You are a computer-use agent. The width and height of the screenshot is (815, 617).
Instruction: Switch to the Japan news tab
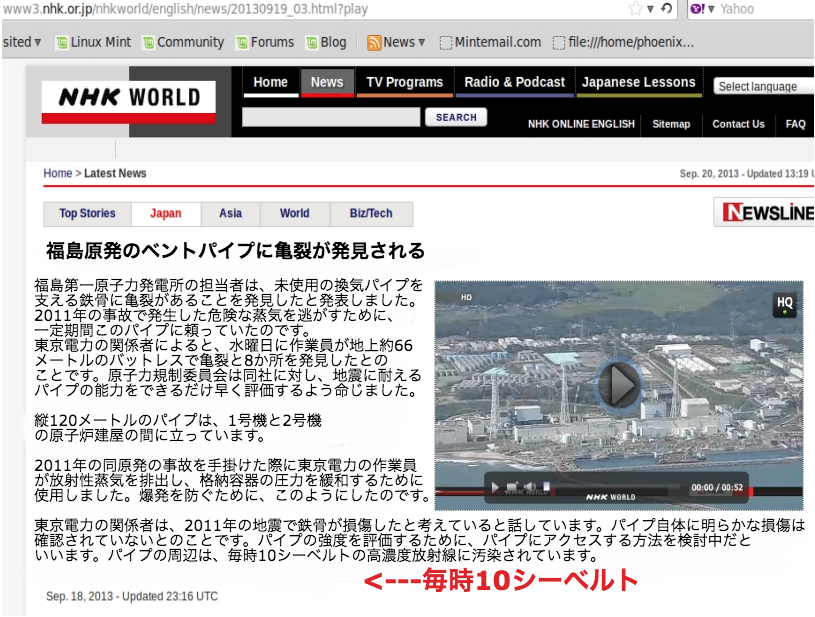pyautogui.click(x=166, y=214)
